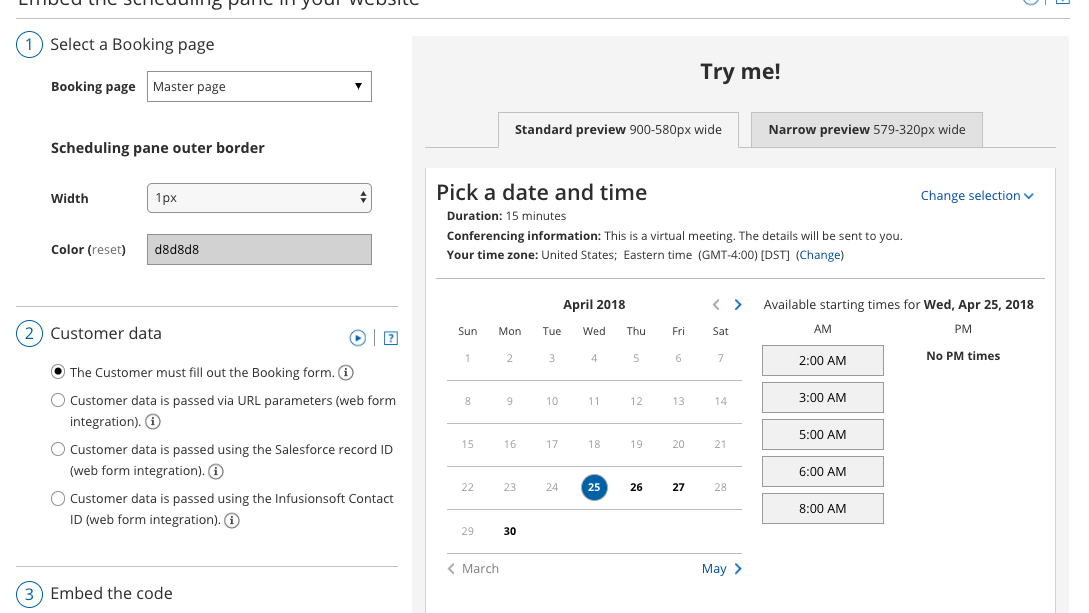
Task: Click info icon beside URL parameters option
Action: (x=152, y=422)
